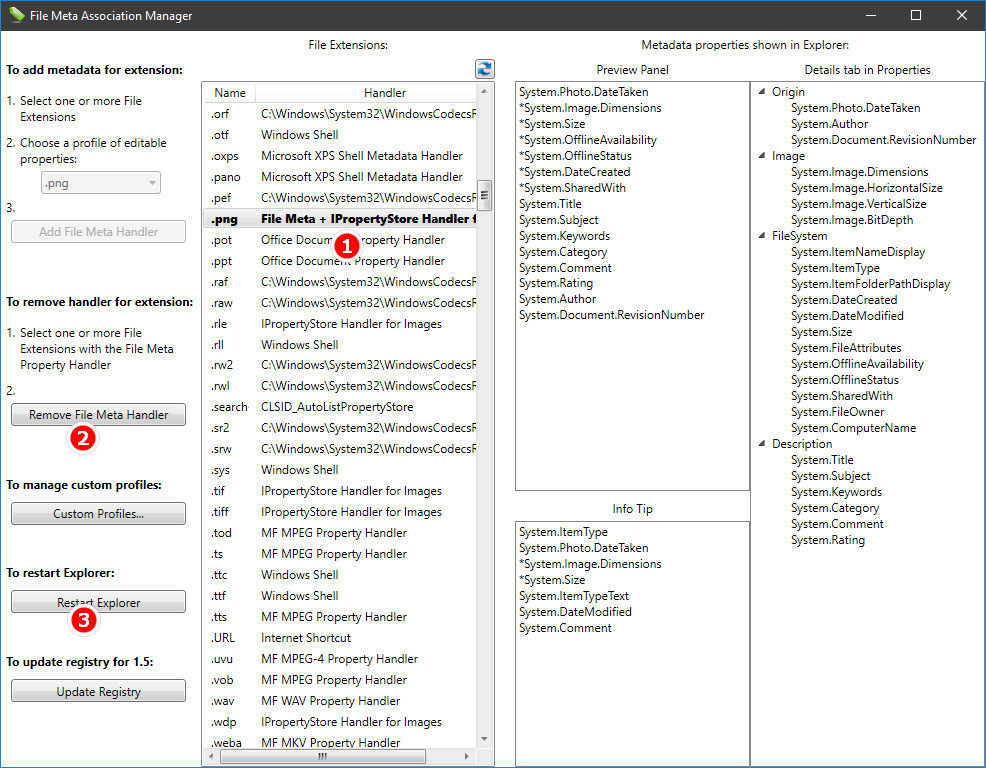
Task: Click the horizontal scrollbar thumb of extensions list
Action: [323, 756]
